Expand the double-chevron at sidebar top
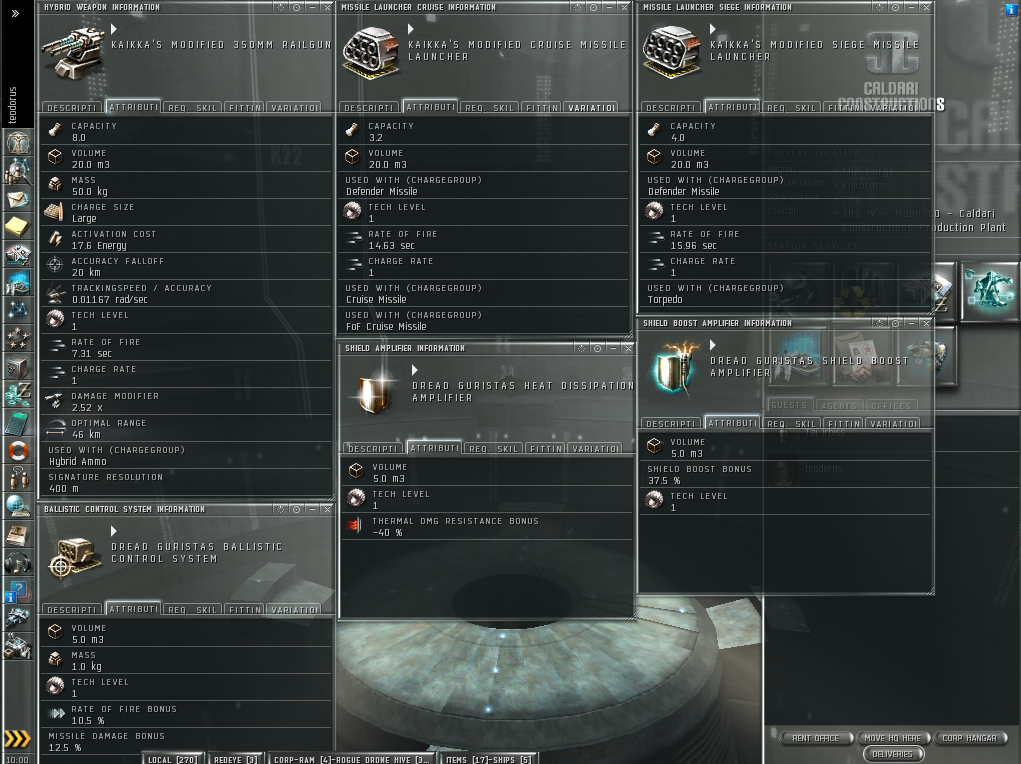 pos(15,13)
